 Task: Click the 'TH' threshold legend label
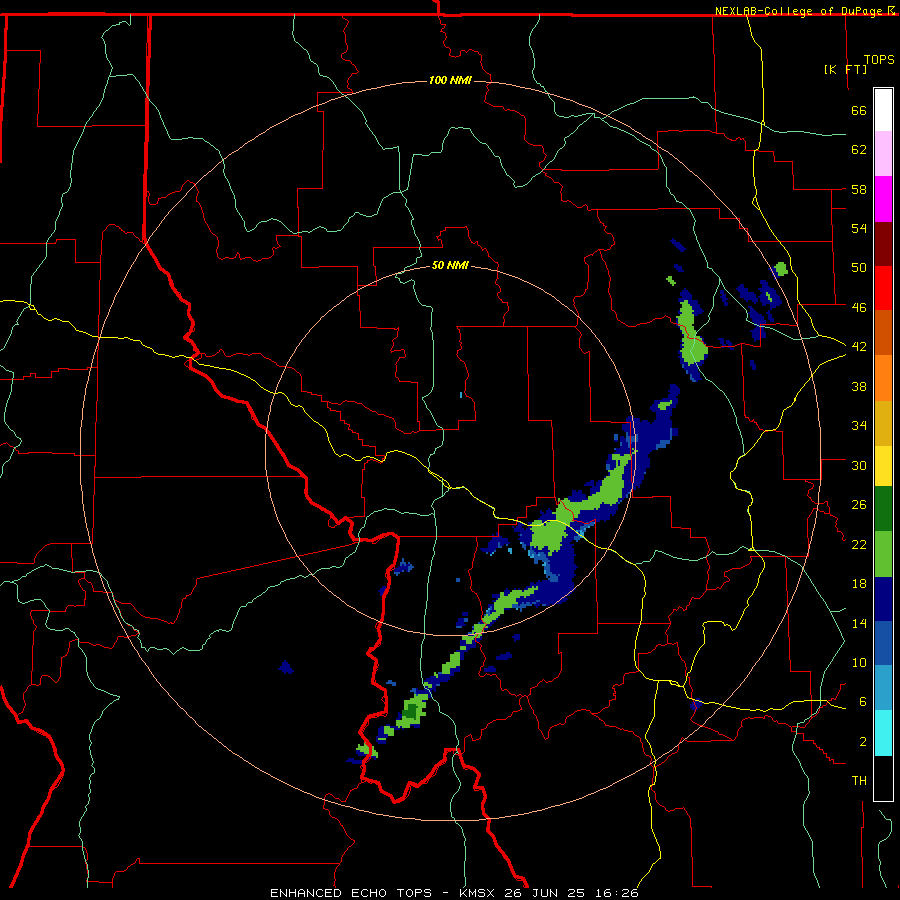point(859,781)
